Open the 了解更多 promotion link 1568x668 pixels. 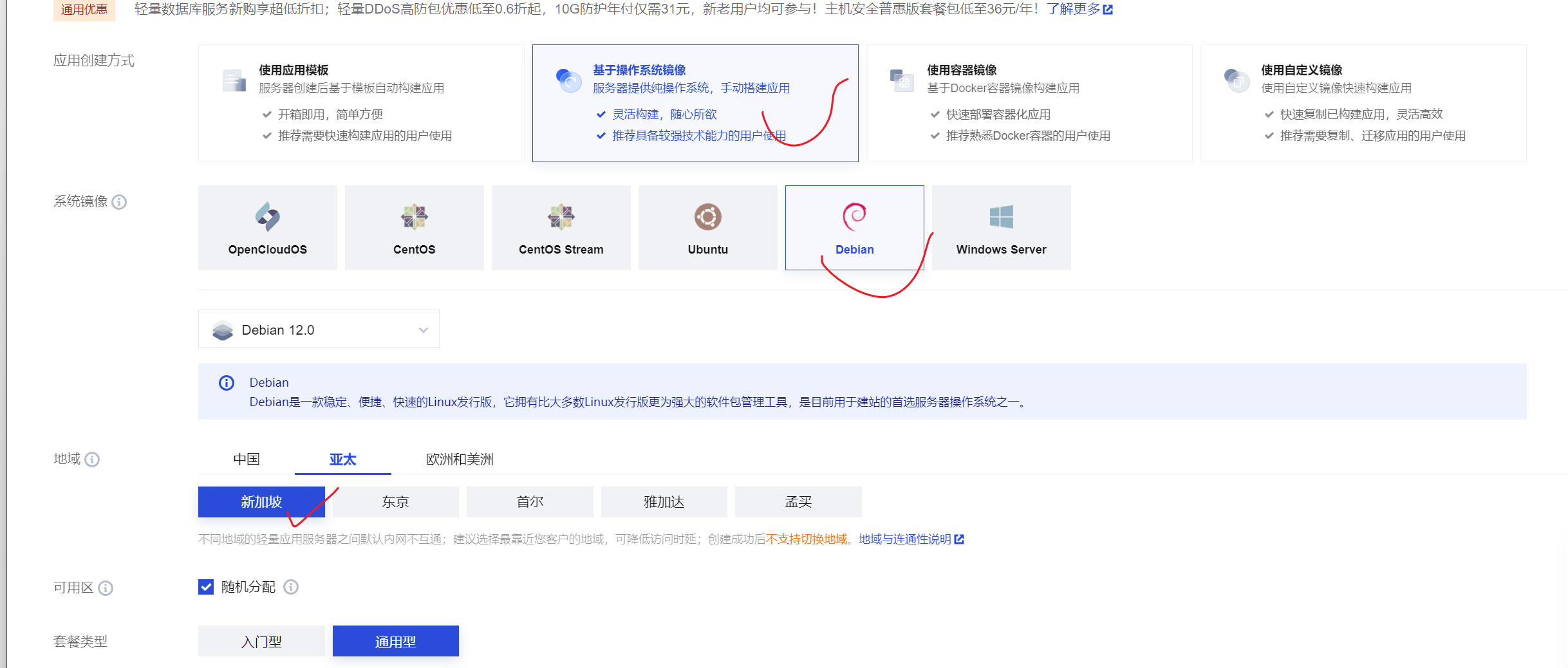(x=1074, y=9)
